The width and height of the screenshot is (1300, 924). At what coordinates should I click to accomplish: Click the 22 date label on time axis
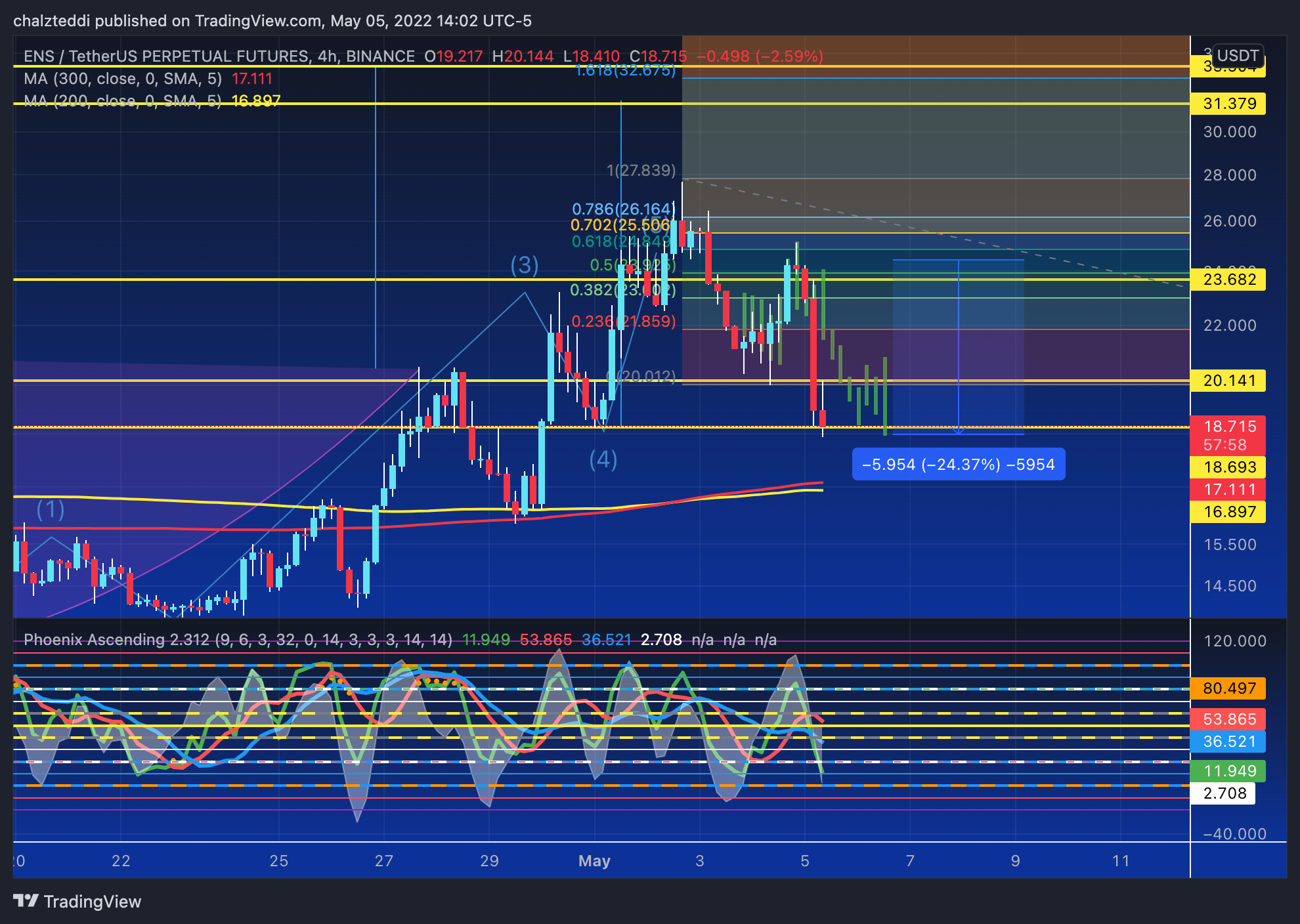121,861
